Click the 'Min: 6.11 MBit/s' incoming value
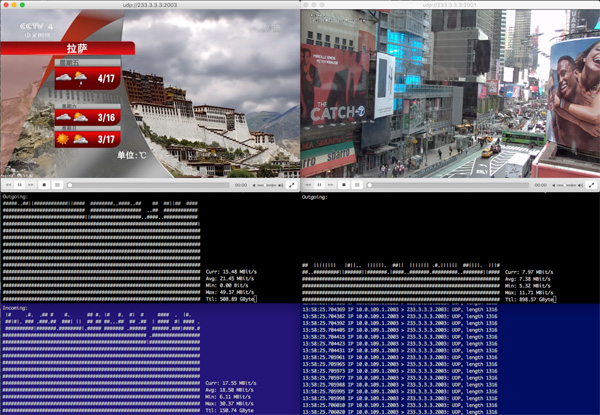This screenshot has height=415, width=600. [228, 397]
